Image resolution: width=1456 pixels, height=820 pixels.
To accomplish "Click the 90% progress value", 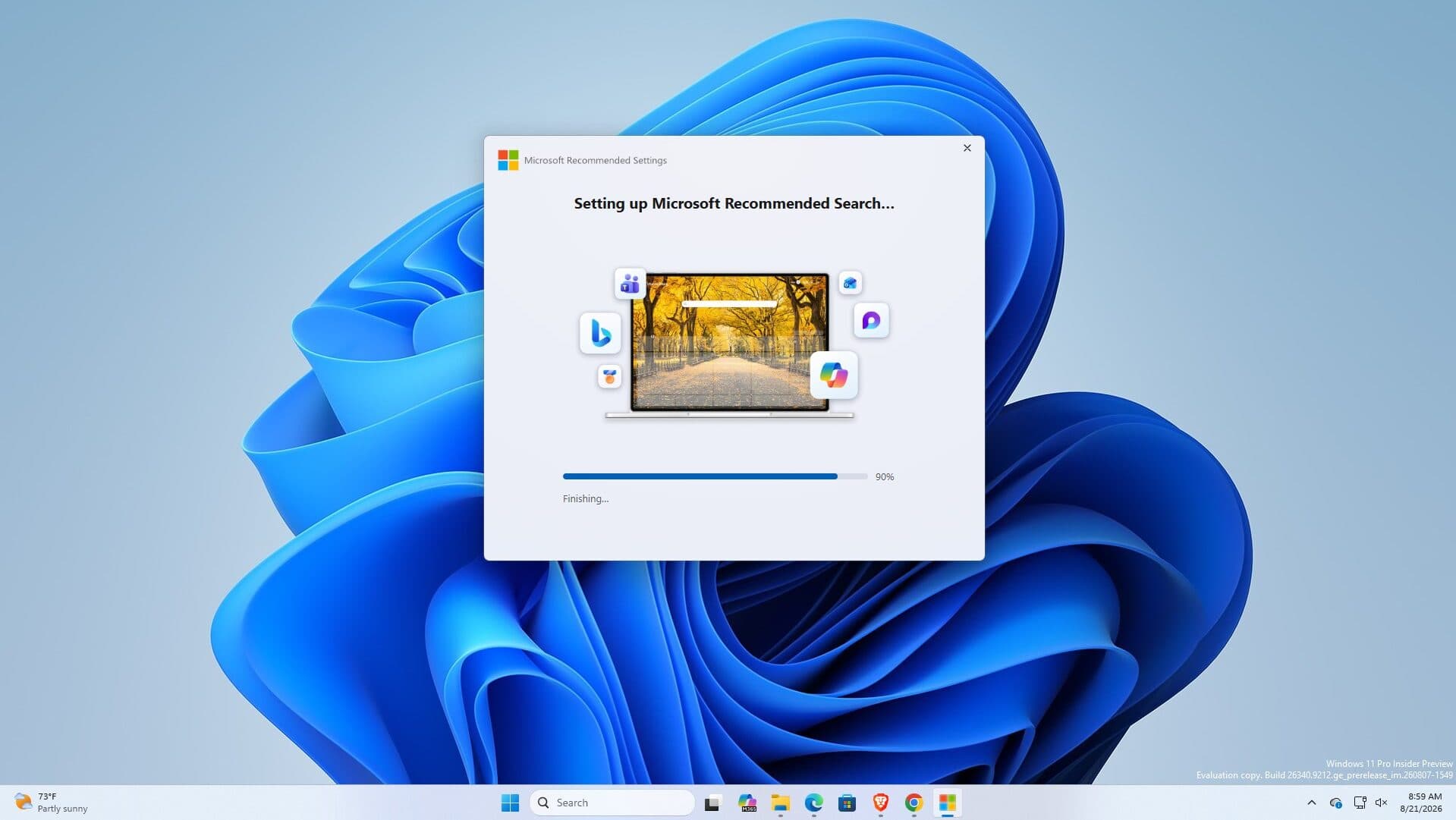I will [x=885, y=477].
